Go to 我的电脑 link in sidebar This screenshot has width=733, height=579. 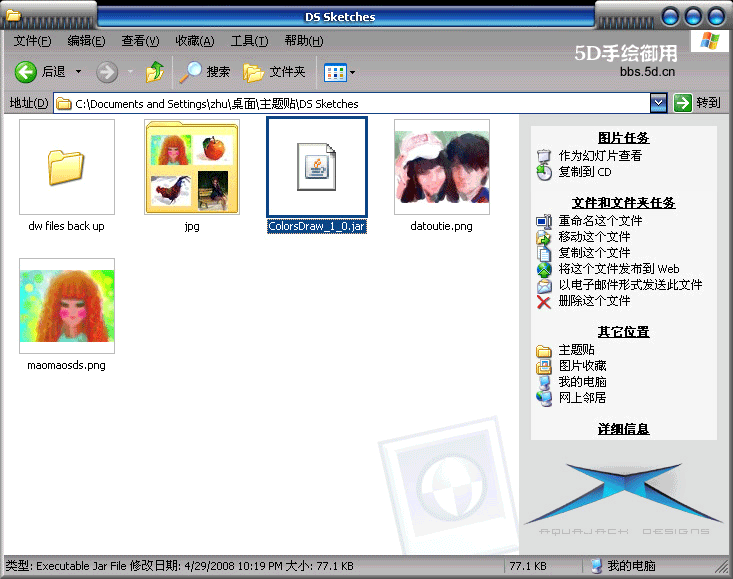pos(582,382)
